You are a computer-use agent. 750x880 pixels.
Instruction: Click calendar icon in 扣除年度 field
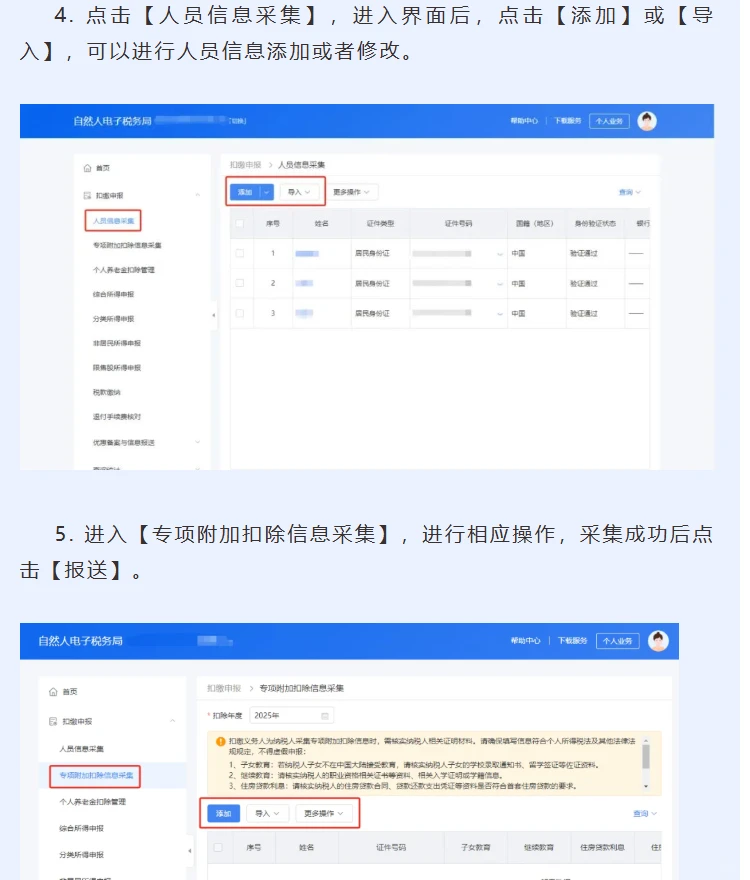(x=324, y=716)
